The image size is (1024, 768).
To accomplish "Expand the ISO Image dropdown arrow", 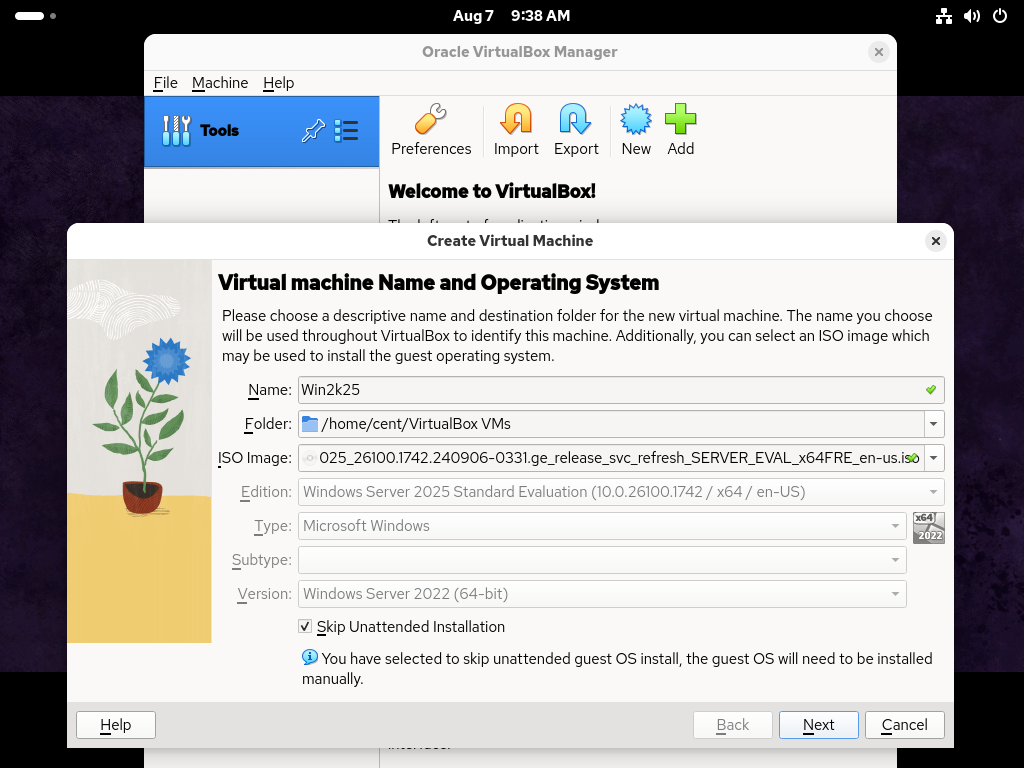I will coord(934,458).
